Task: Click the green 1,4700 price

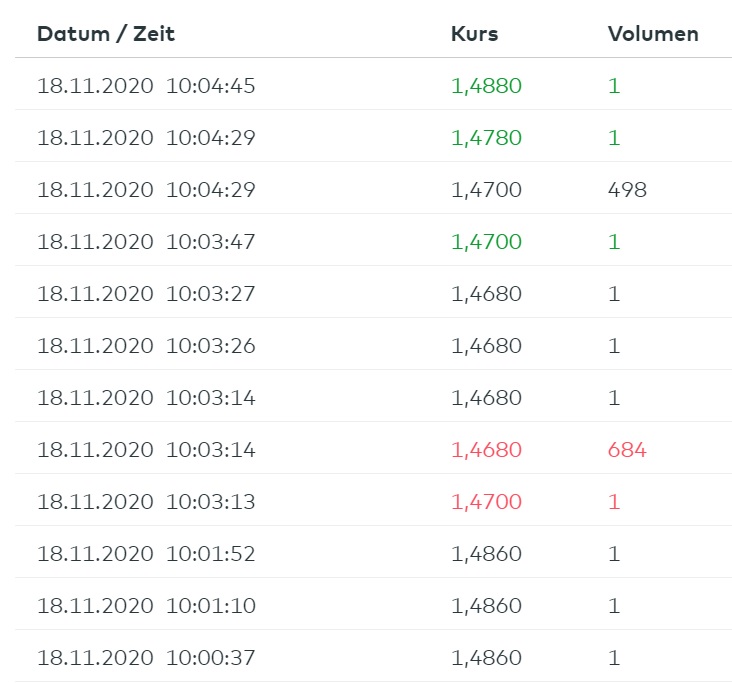Action: coord(486,242)
